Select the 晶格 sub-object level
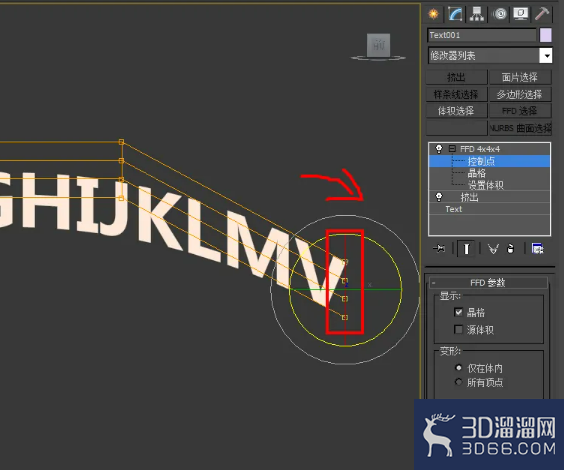 [x=477, y=173]
